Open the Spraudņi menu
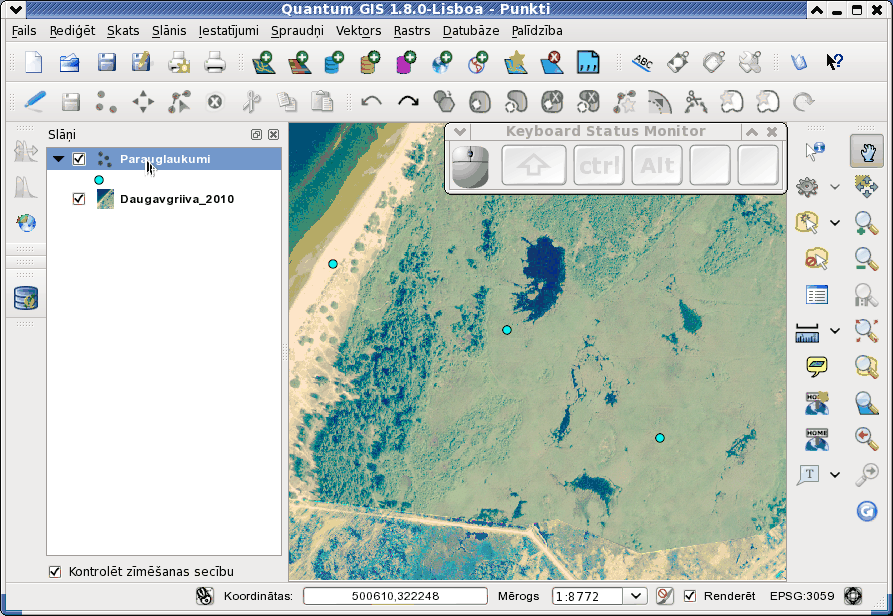The height and width of the screenshot is (616, 893). click(x=297, y=31)
